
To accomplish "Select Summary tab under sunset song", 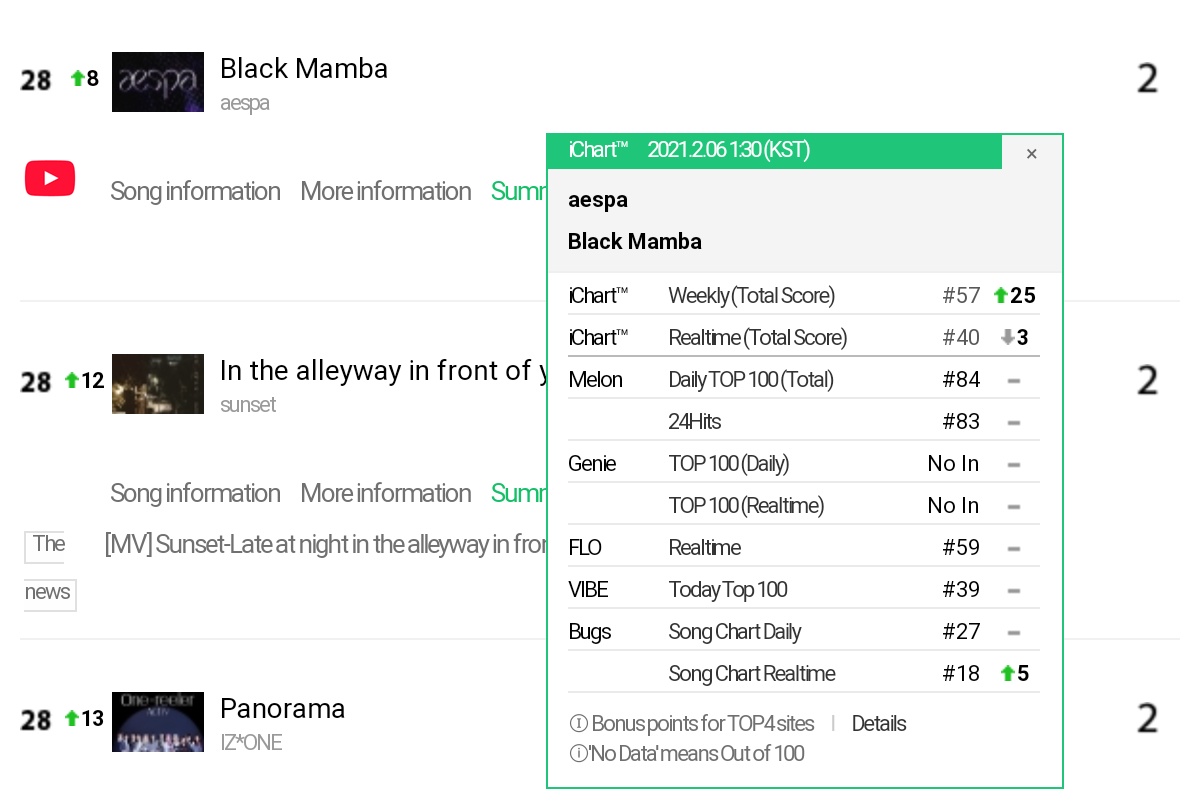I will pos(519,494).
